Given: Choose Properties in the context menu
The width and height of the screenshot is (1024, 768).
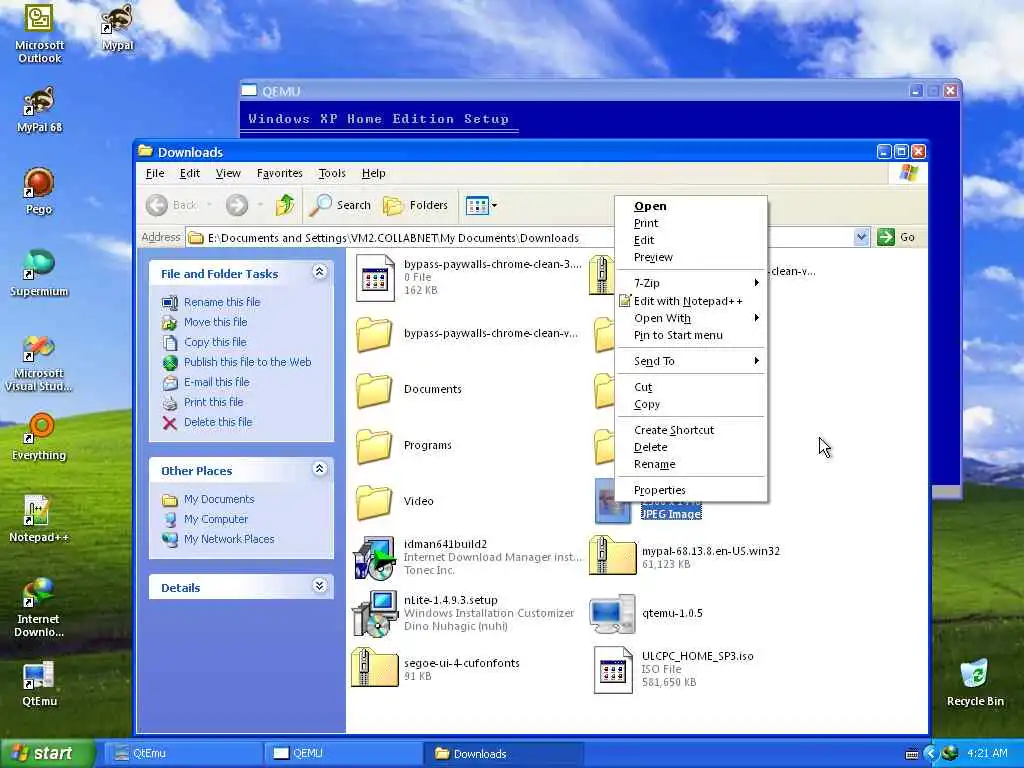Looking at the screenshot, I should pyautogui.click(x=691, y=490).
